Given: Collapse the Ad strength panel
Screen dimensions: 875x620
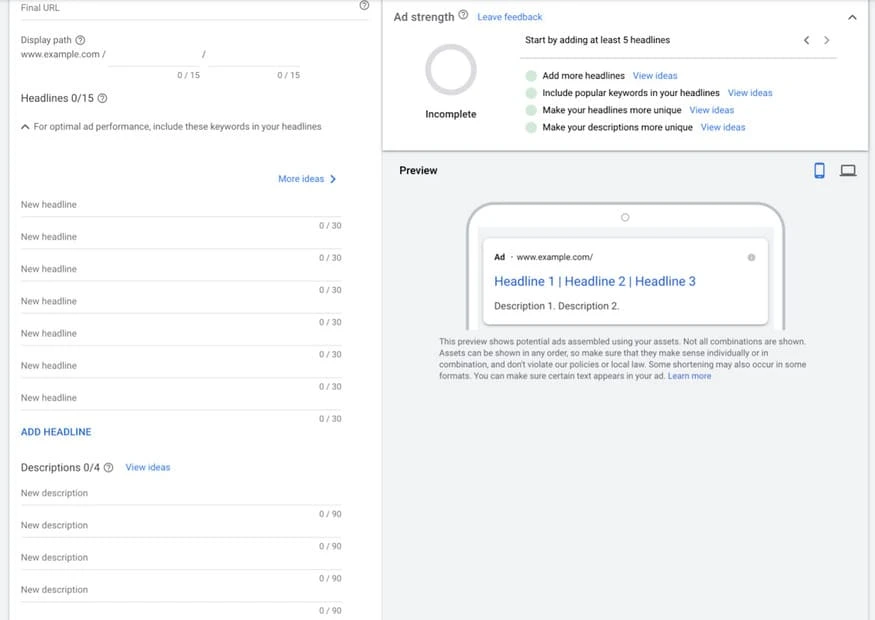Looking at the screenshot, I should coord(852,16).
